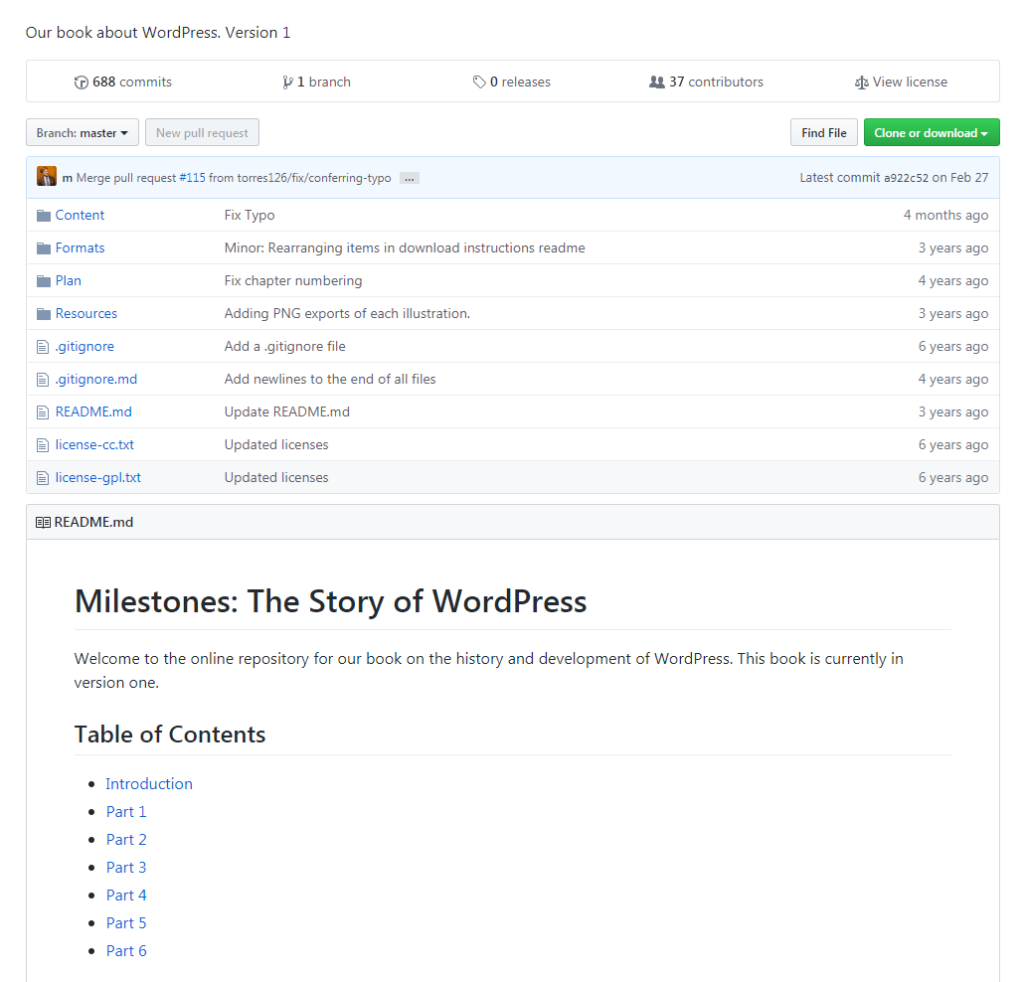Click the Content folder icon
Image resolution: width=1024 pixels, height=982 pixels.
point(42,214)
